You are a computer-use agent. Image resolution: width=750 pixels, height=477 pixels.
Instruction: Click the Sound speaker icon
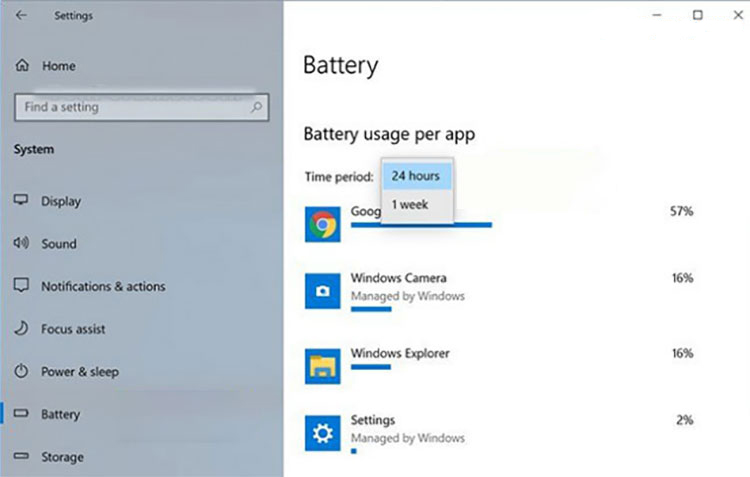coord(21,243)
